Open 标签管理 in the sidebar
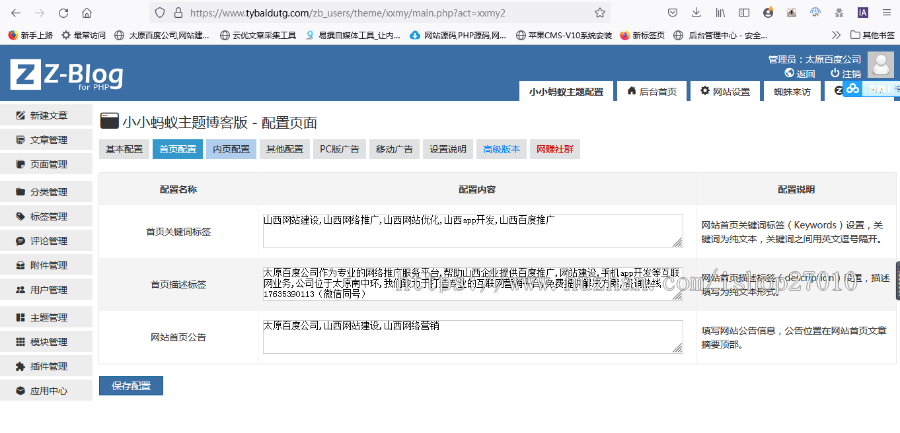Image resolution: width=900 pixels, height=433 pixels. tap(46, 216)
